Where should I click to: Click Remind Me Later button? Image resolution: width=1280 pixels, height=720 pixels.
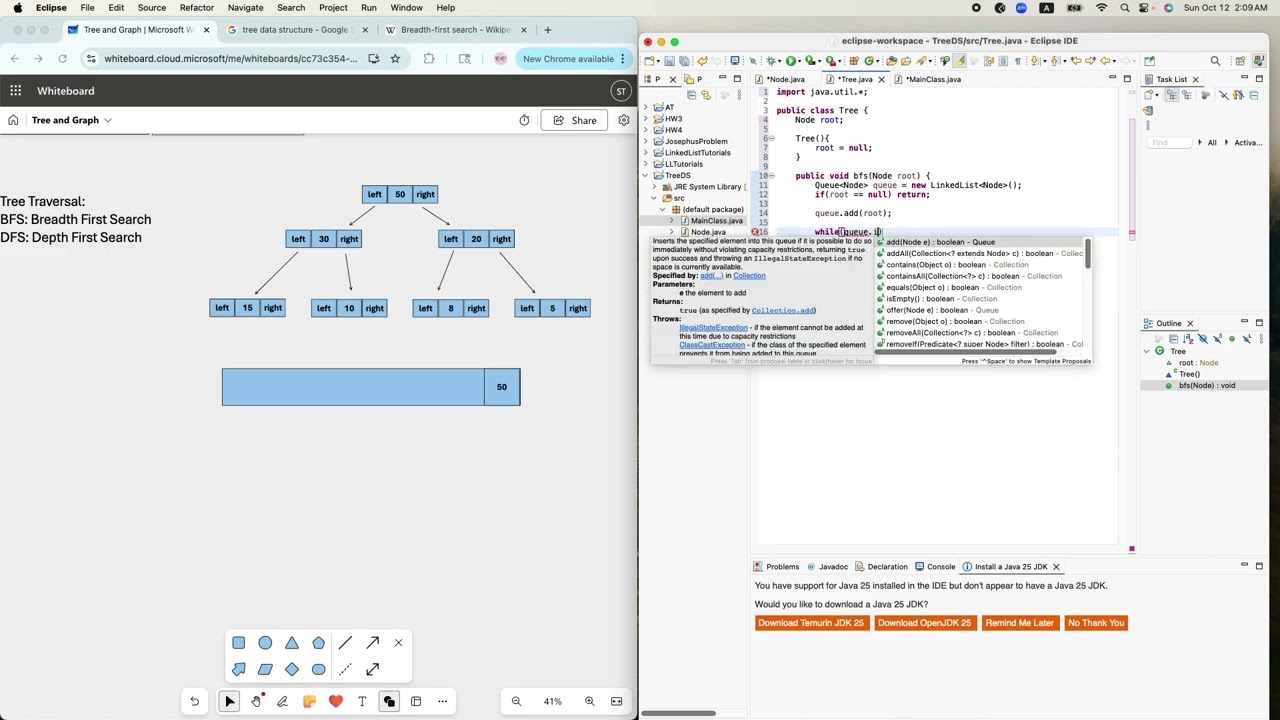click(1019, 623)
